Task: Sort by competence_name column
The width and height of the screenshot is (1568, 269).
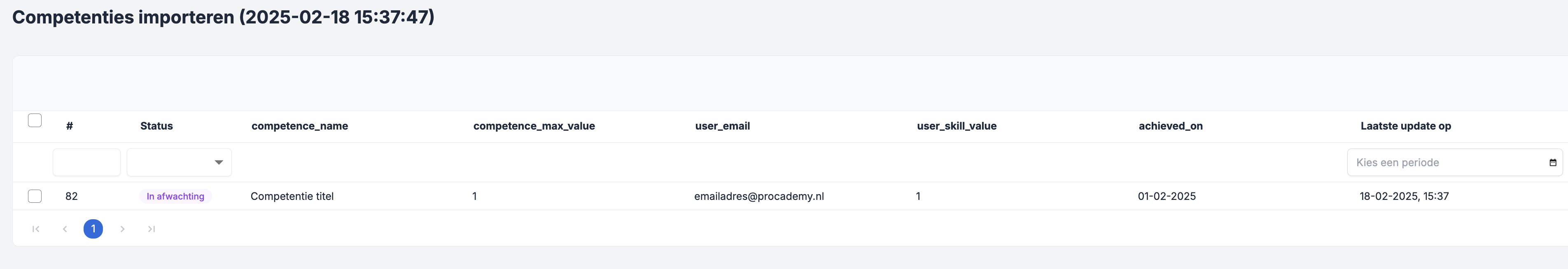Action: [x=299, y=126]
